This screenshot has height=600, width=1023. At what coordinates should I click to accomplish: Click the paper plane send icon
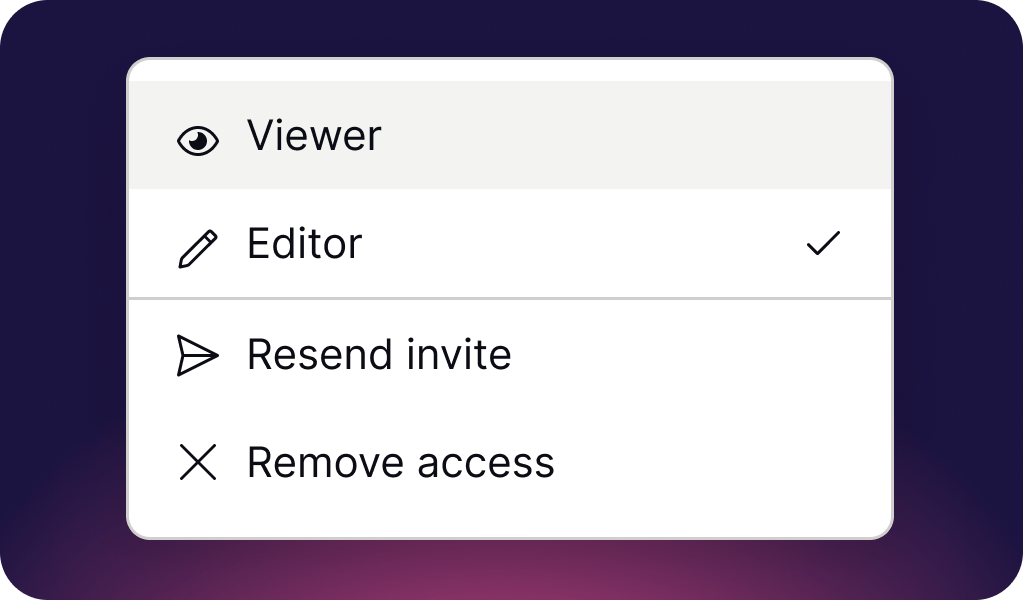pos(197,356)
